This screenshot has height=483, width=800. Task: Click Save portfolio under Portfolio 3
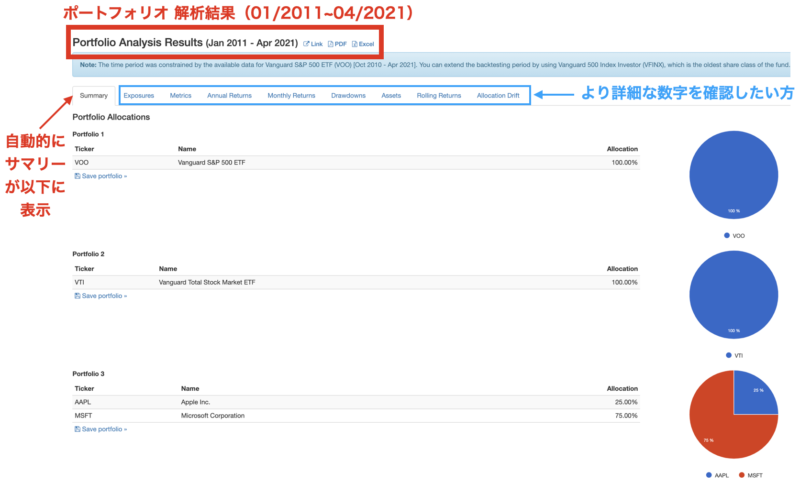101,429
